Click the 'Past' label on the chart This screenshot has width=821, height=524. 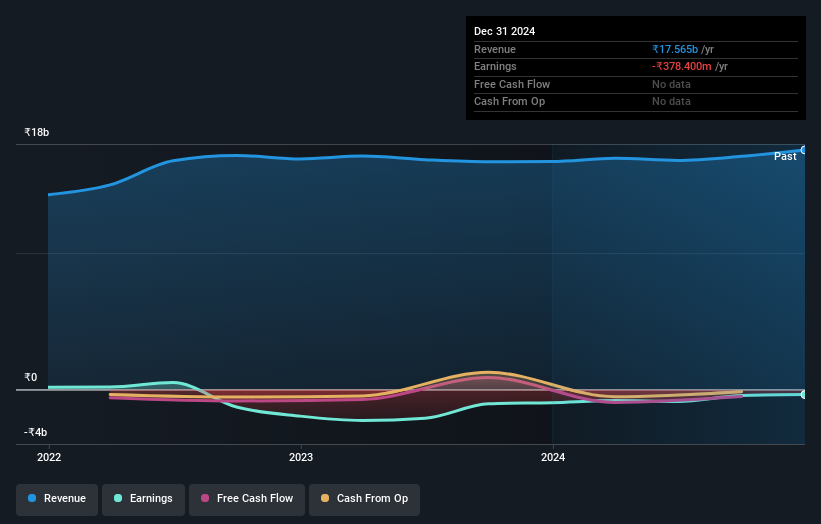[x=785, y=157]
